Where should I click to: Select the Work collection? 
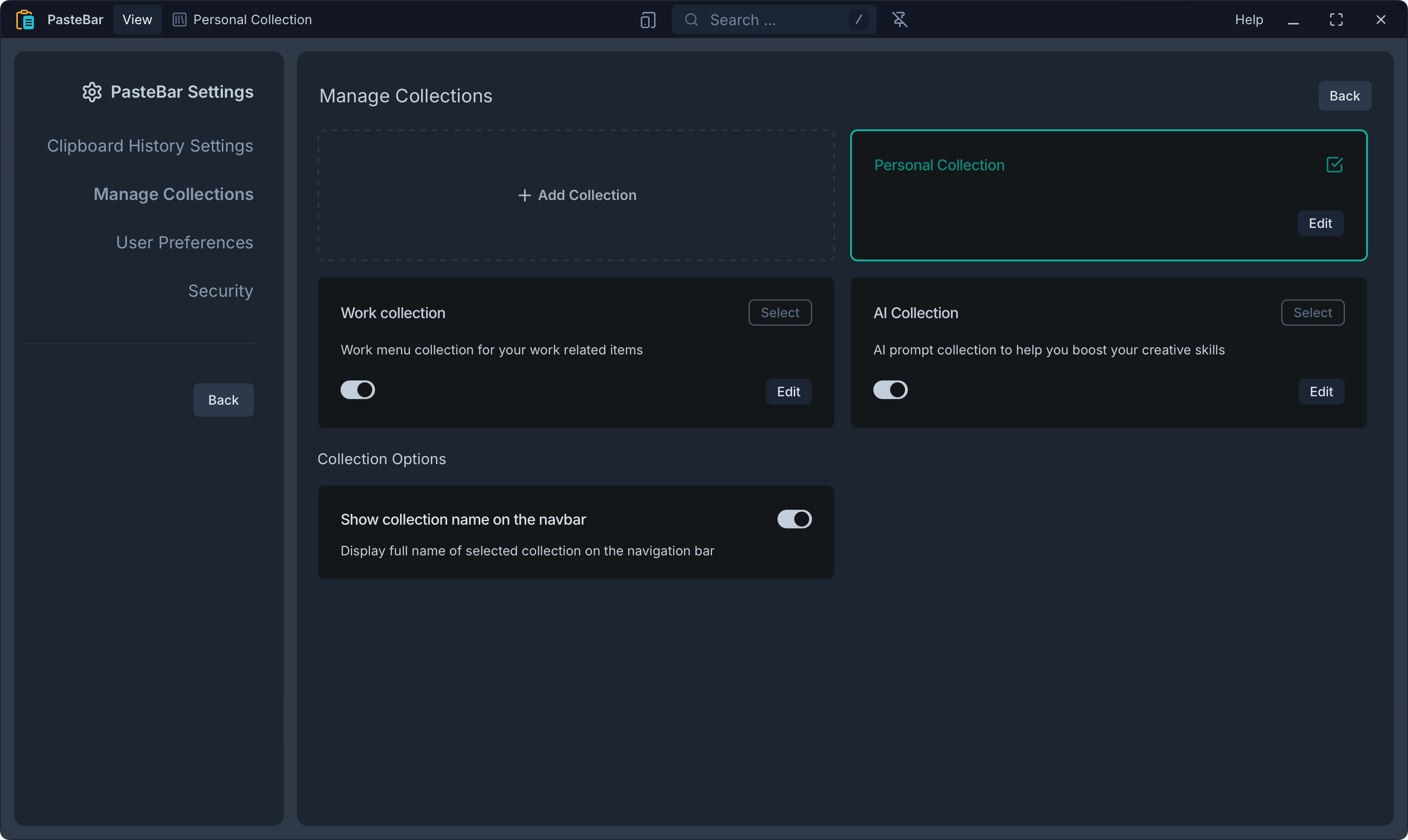pyautogui.click(x=779, y=313)
